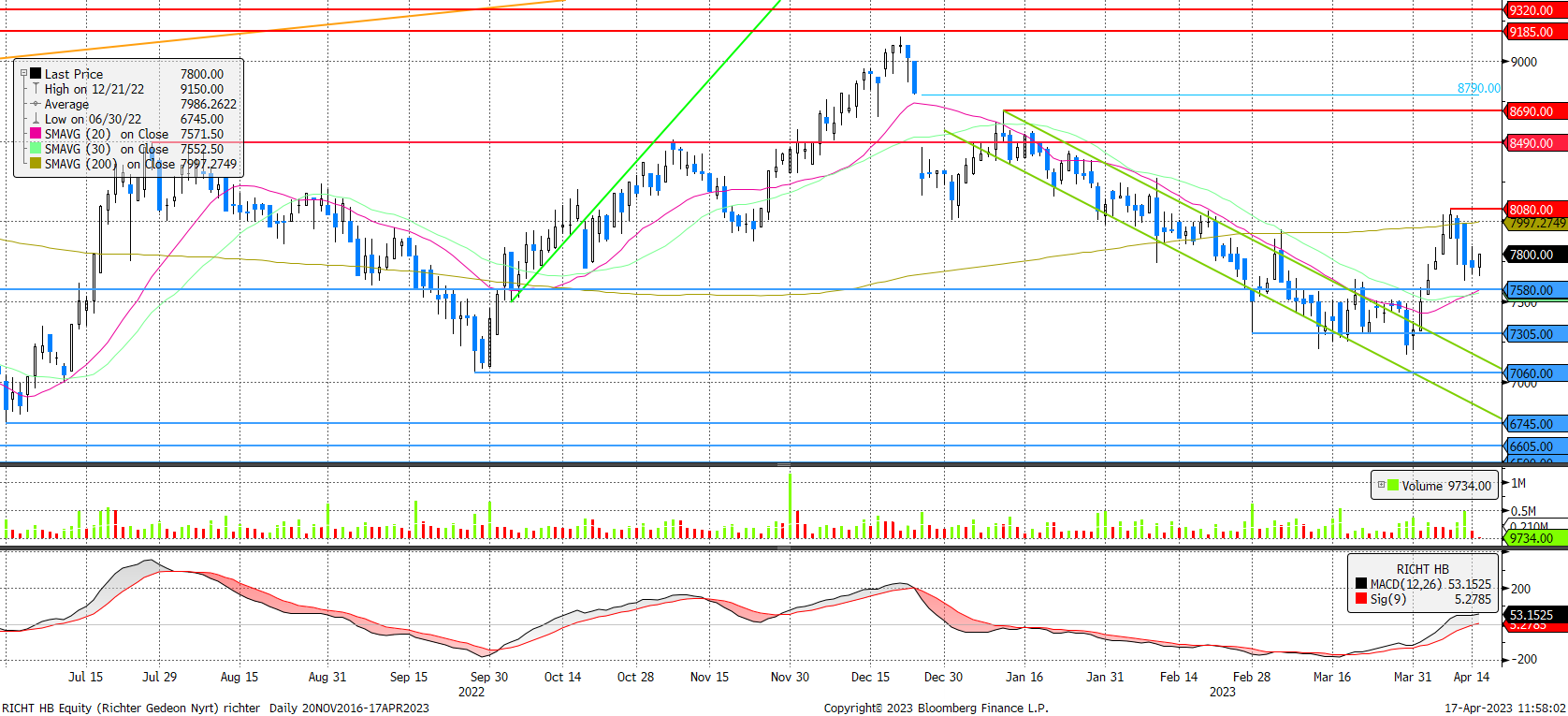Viewport: 1568px width, 716px height.
Task: Click the olive SMAVG (200) color swatch
Action: tap(36, 163)
